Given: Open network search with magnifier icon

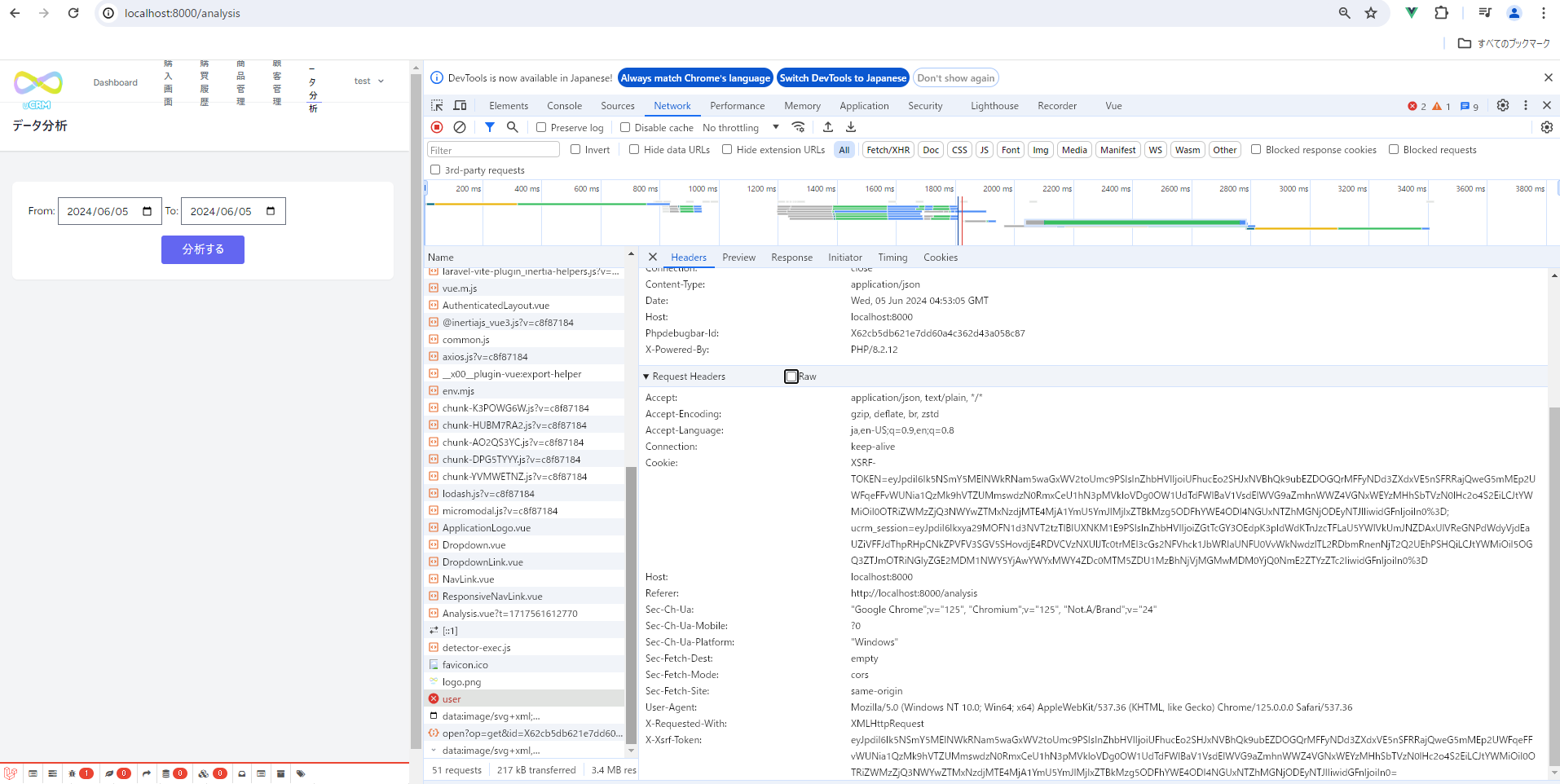Looking at the screenshot, I should click(x=513, y=127).
